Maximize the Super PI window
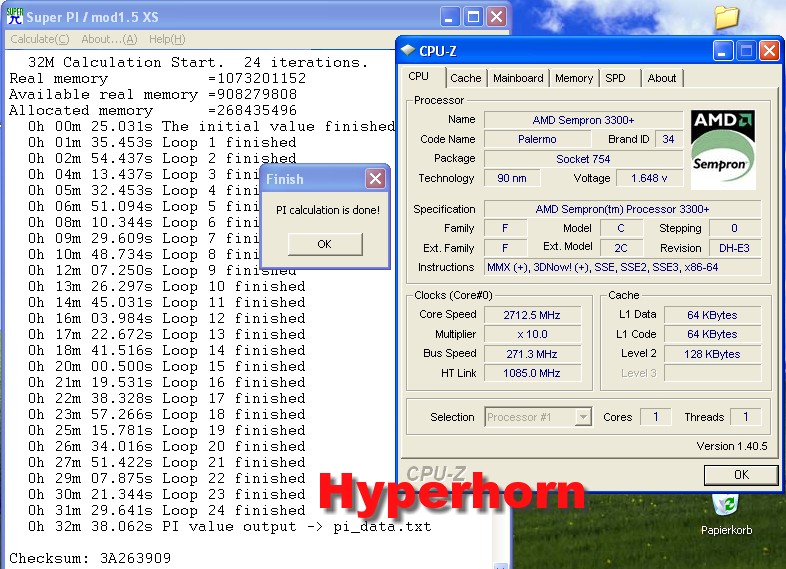The image size is (786, 569). (473, 17)
